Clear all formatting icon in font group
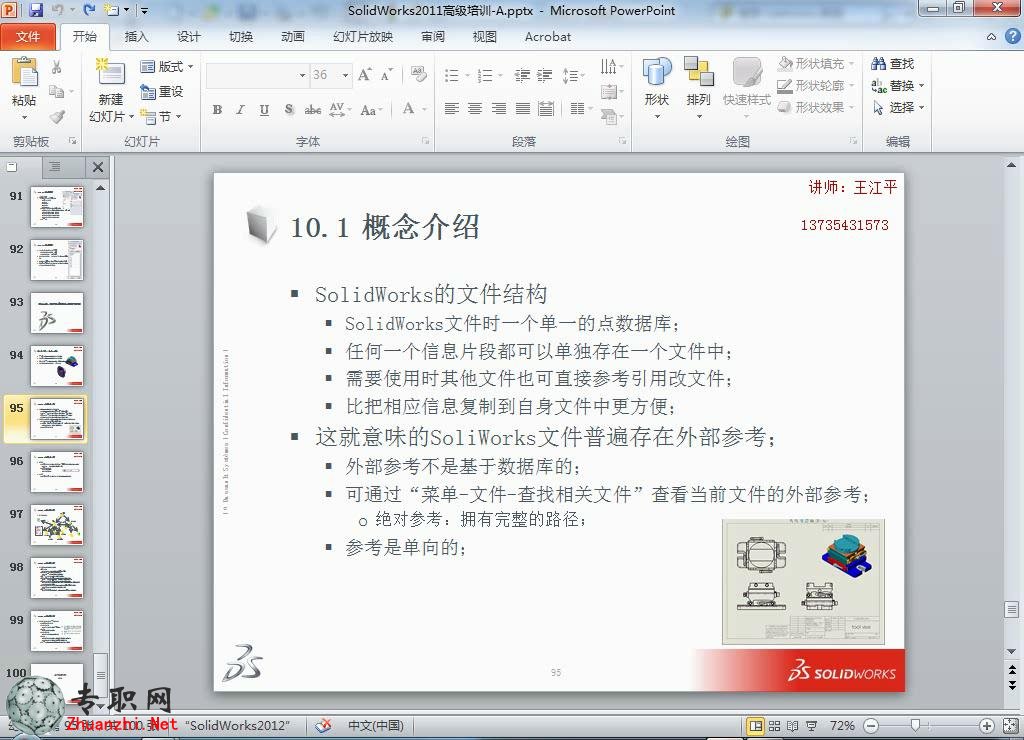 coord(418,74)
